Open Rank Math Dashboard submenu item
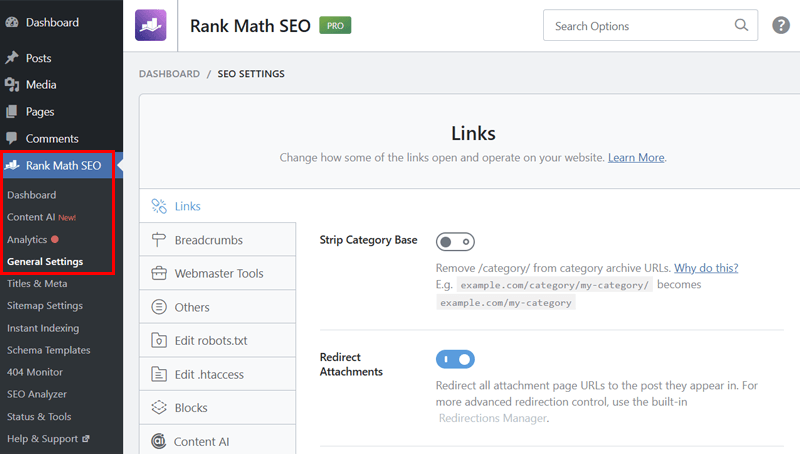Image resolution: width=800 pixels, height=454 pixels. pos(32,195)
